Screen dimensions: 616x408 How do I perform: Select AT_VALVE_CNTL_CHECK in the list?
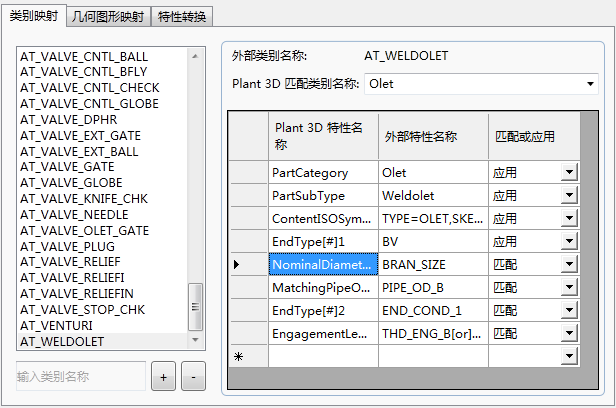click(90, 88)
